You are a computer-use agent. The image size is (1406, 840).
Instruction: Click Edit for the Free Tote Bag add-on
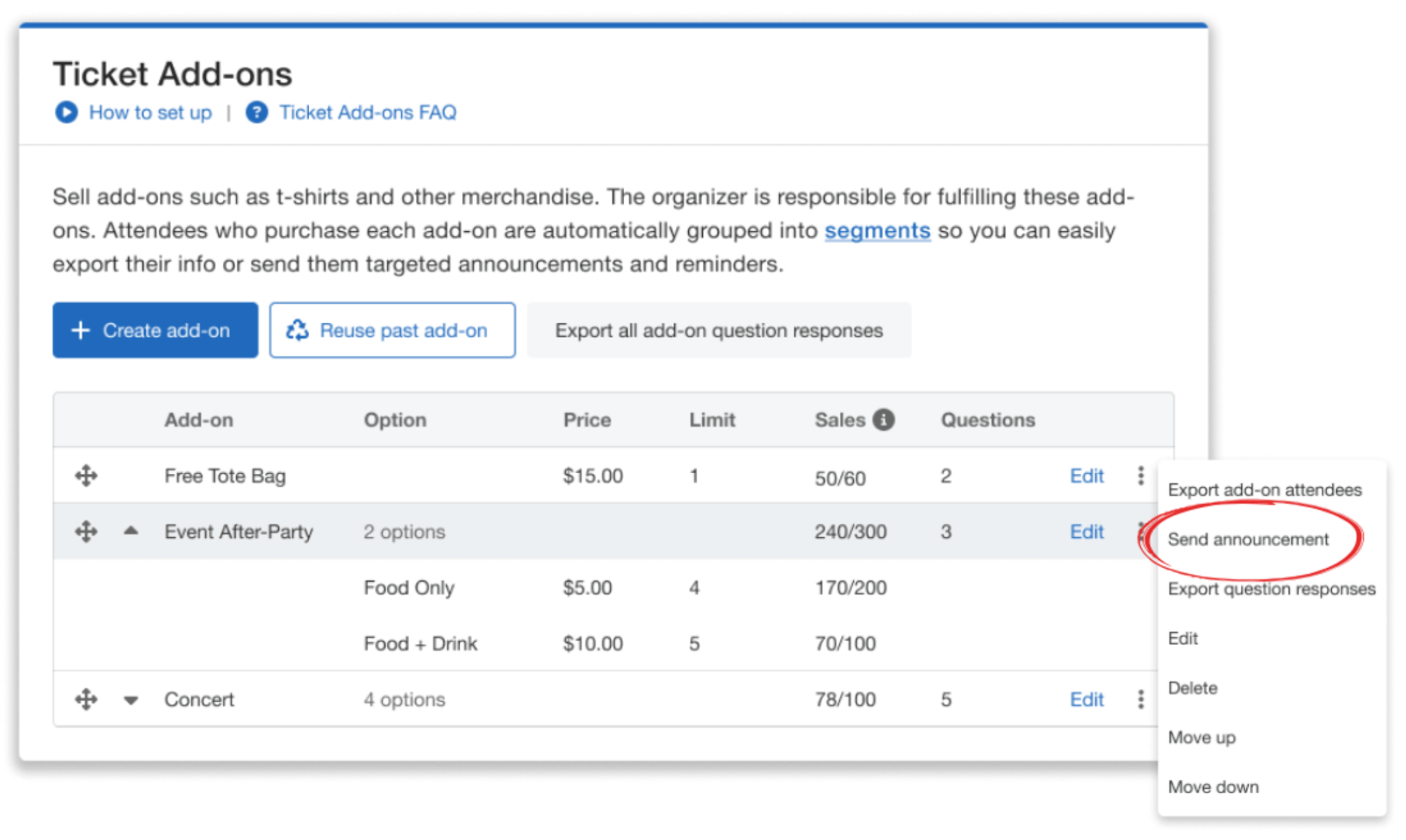point(1086,475)
